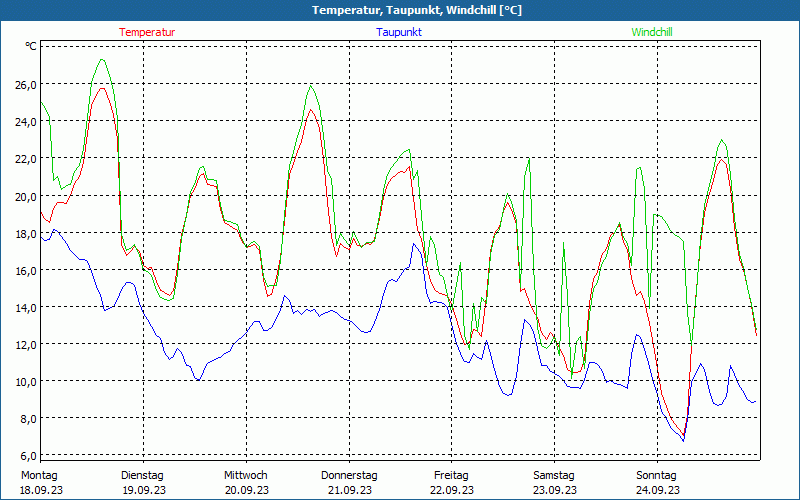Click the Mittwoch day label
Image resolution: width=800 pixels, height=500 pixels.
point(246,476)
